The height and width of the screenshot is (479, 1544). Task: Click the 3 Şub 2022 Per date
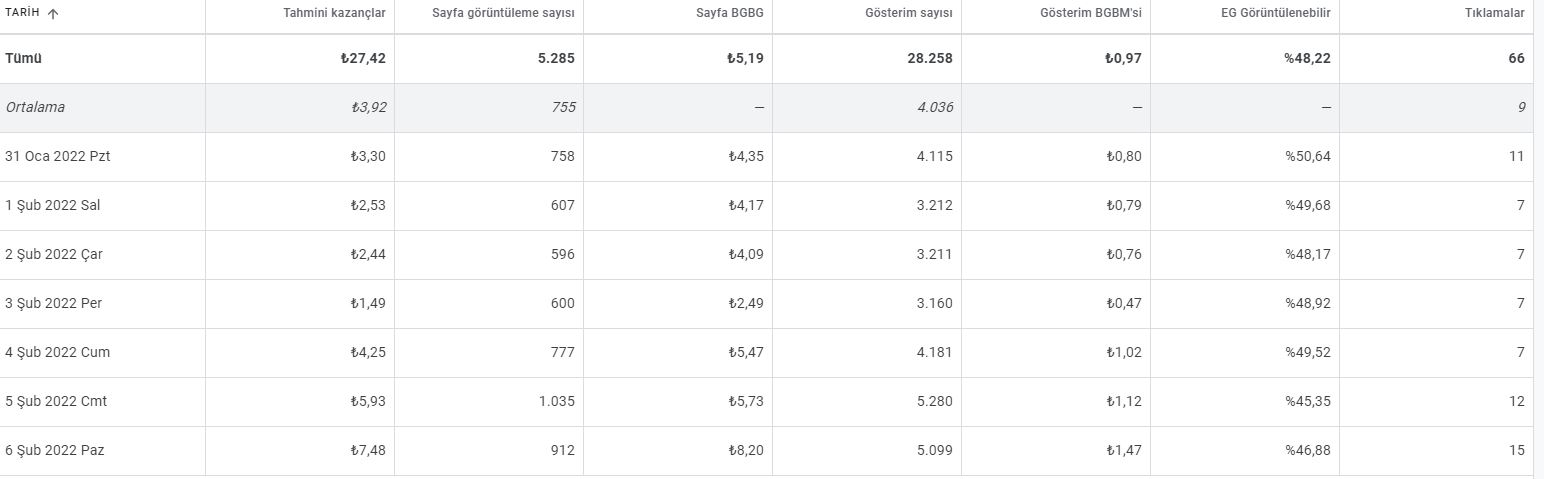pyautogui.click(x=53, y=304)
